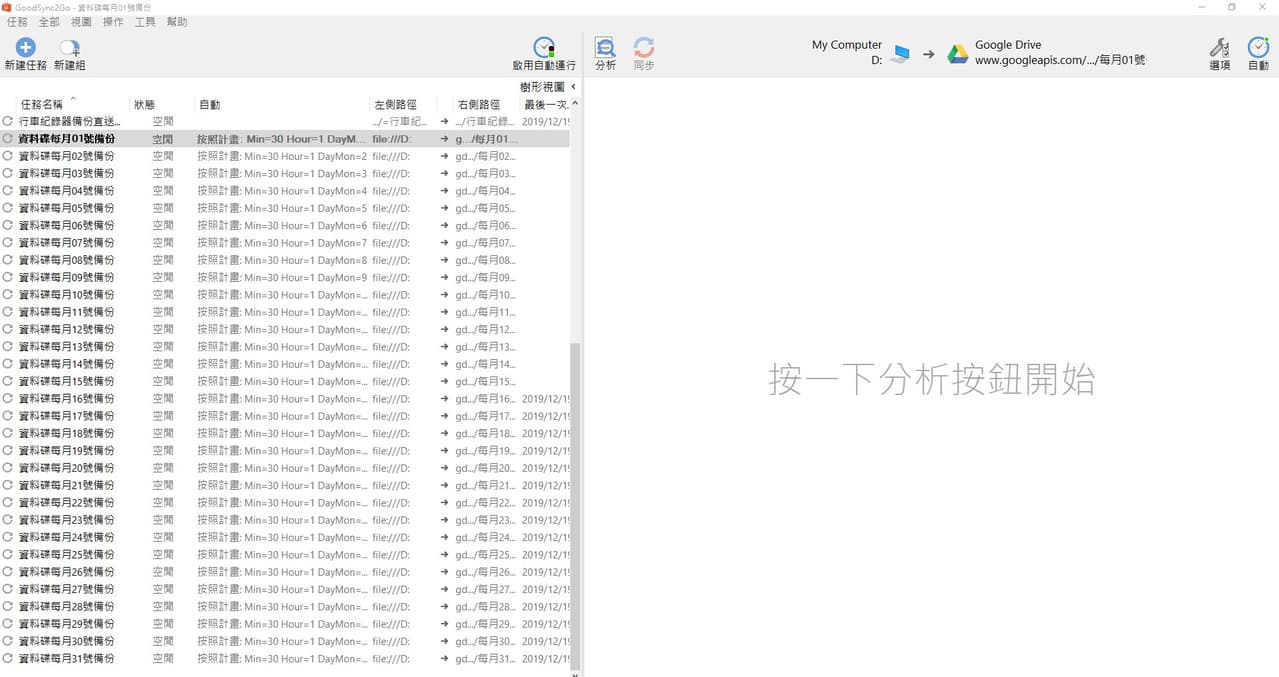The image size is (1279, 677).
Task: Open 選項 (Options) wrench icon
Action: pyautogui.click(x=1219, y=48)
